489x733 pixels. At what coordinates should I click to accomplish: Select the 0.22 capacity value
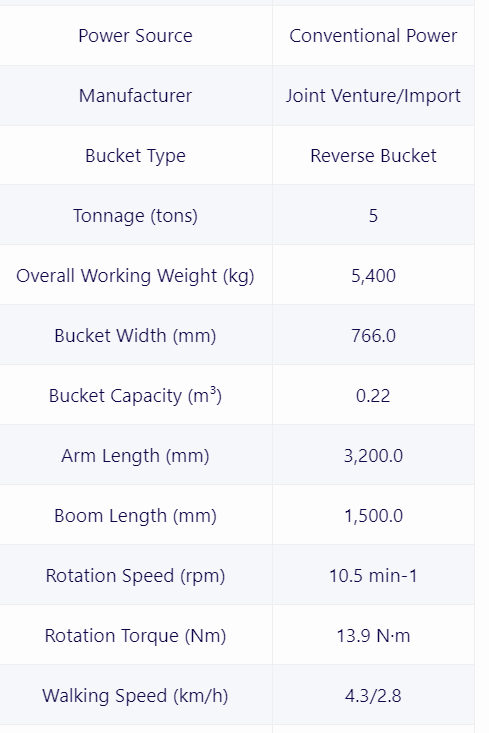click(373, 395)
